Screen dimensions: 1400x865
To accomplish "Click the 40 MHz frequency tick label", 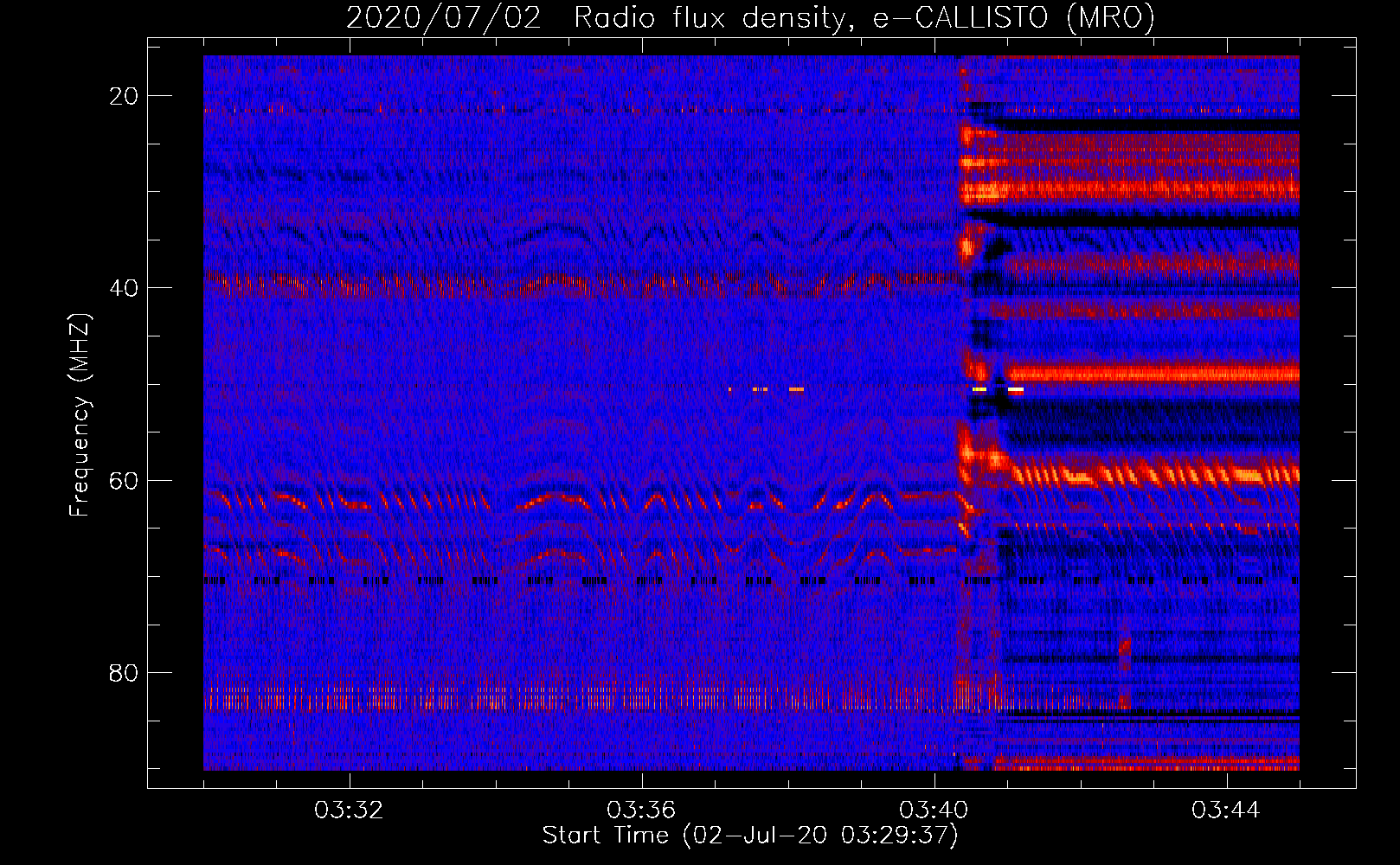I will [124, 288].
